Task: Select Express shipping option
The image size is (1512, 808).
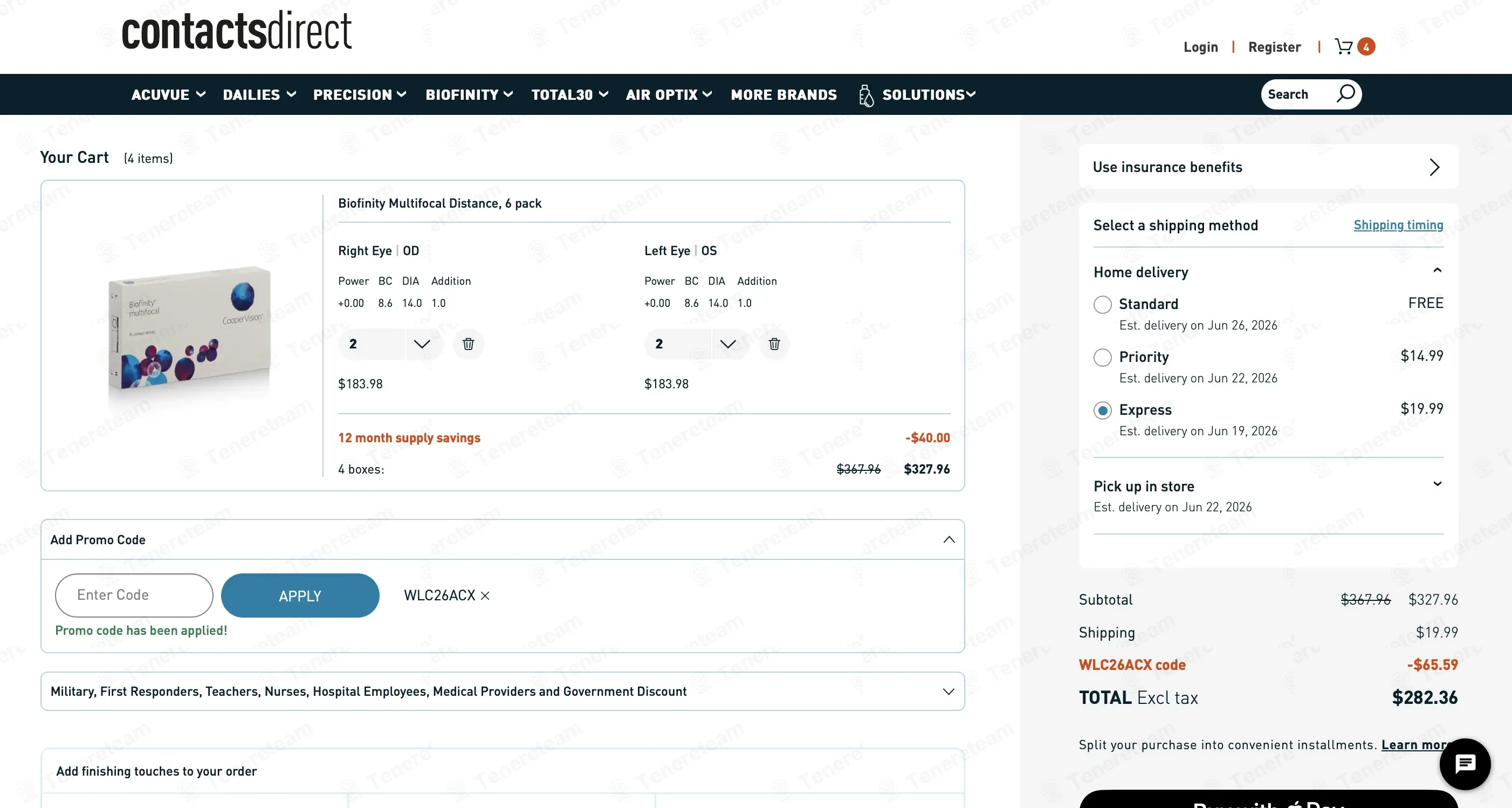Action: tap(1102, 410)
